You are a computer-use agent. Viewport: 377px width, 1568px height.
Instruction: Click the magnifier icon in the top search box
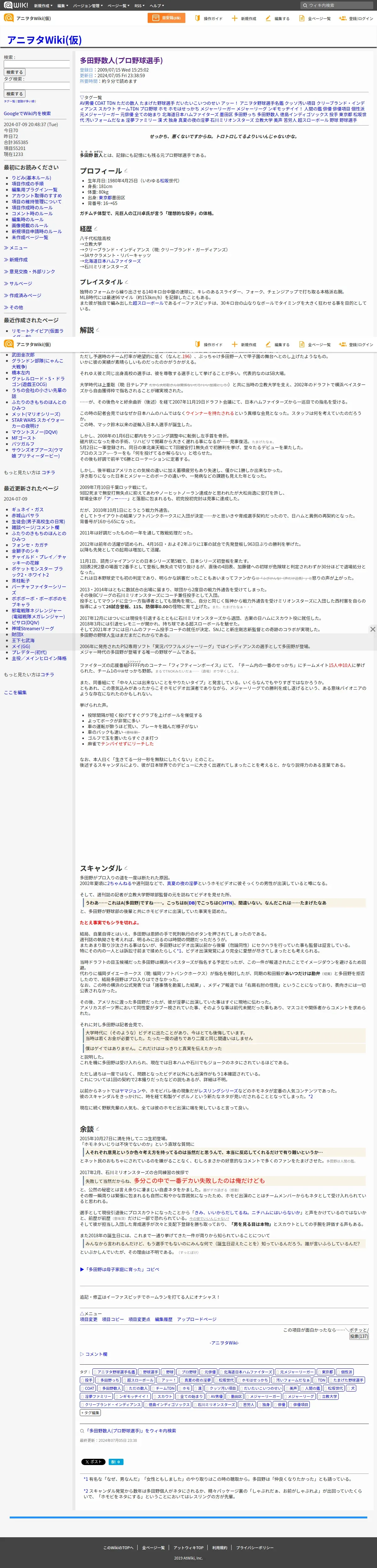click(305, 5)
